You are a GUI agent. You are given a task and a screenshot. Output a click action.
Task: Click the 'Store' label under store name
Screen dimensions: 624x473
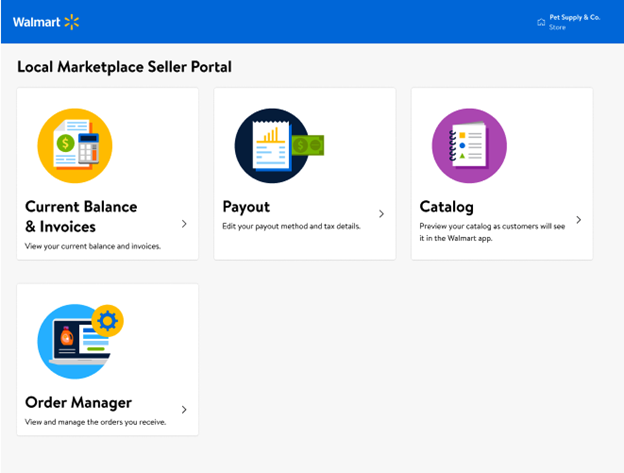click(x=557, y=27)
